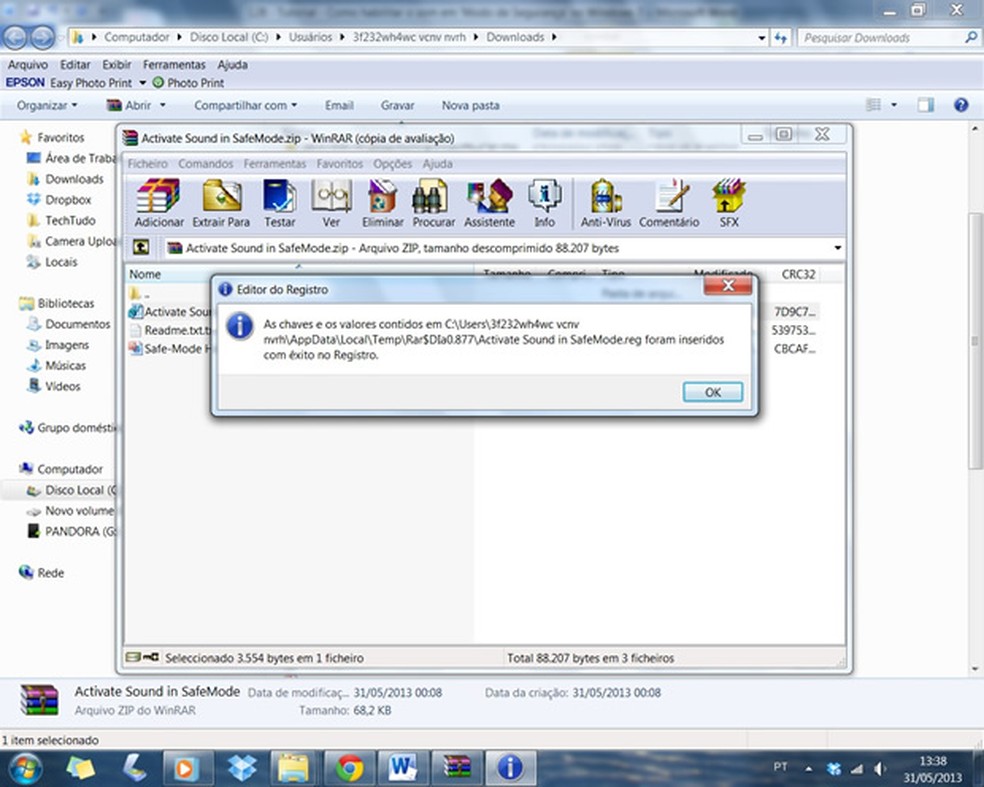Expand the Abrir dropdown arrow
Viewport: 984px width, 787px height.
coord(163,105)
